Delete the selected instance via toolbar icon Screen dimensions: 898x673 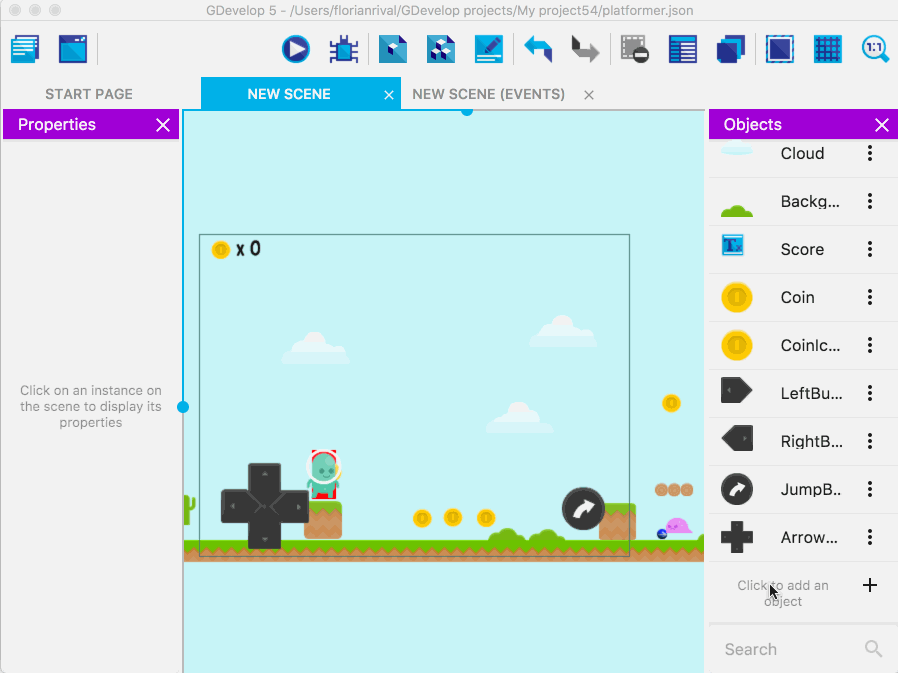[634, 49]
